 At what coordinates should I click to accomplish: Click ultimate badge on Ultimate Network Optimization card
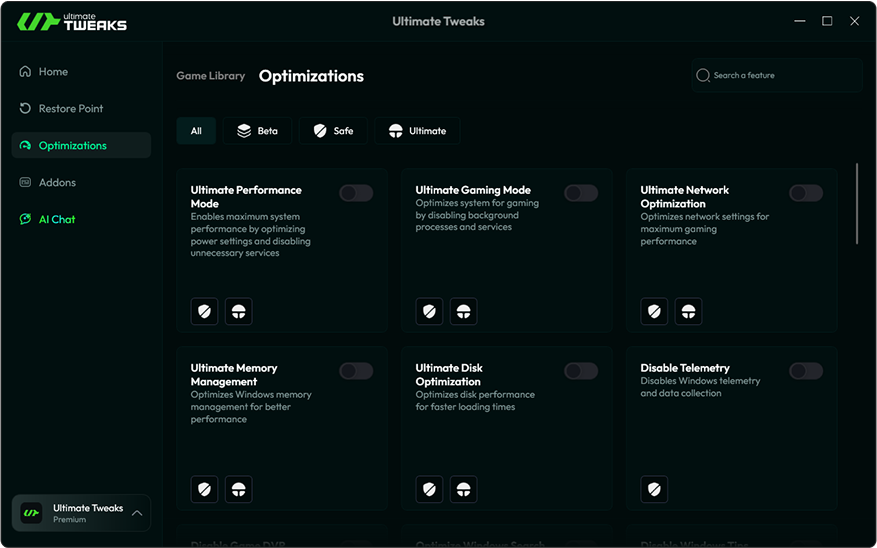[x=689, y=311]
